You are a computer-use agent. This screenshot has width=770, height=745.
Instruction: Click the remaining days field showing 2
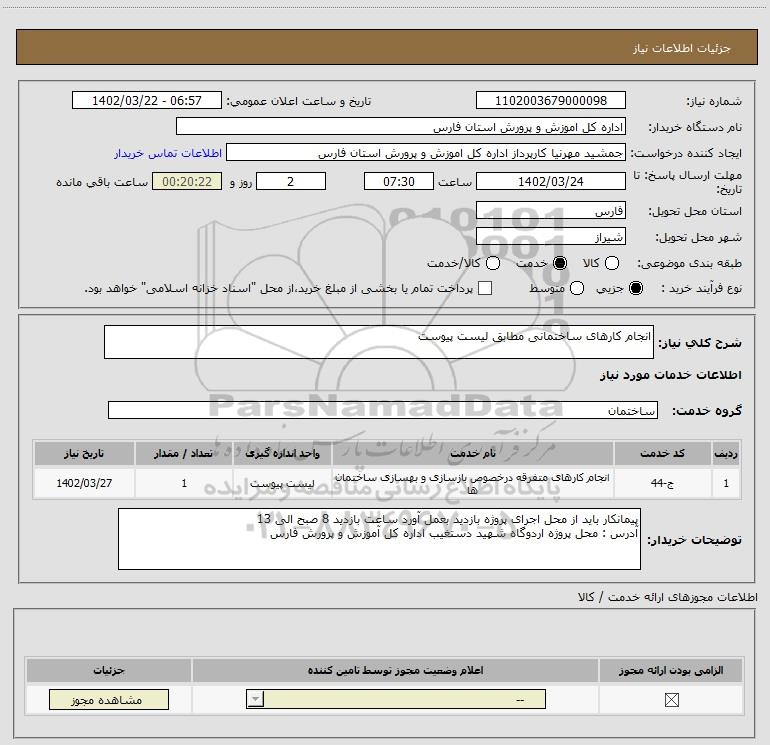tap(291, 181)
